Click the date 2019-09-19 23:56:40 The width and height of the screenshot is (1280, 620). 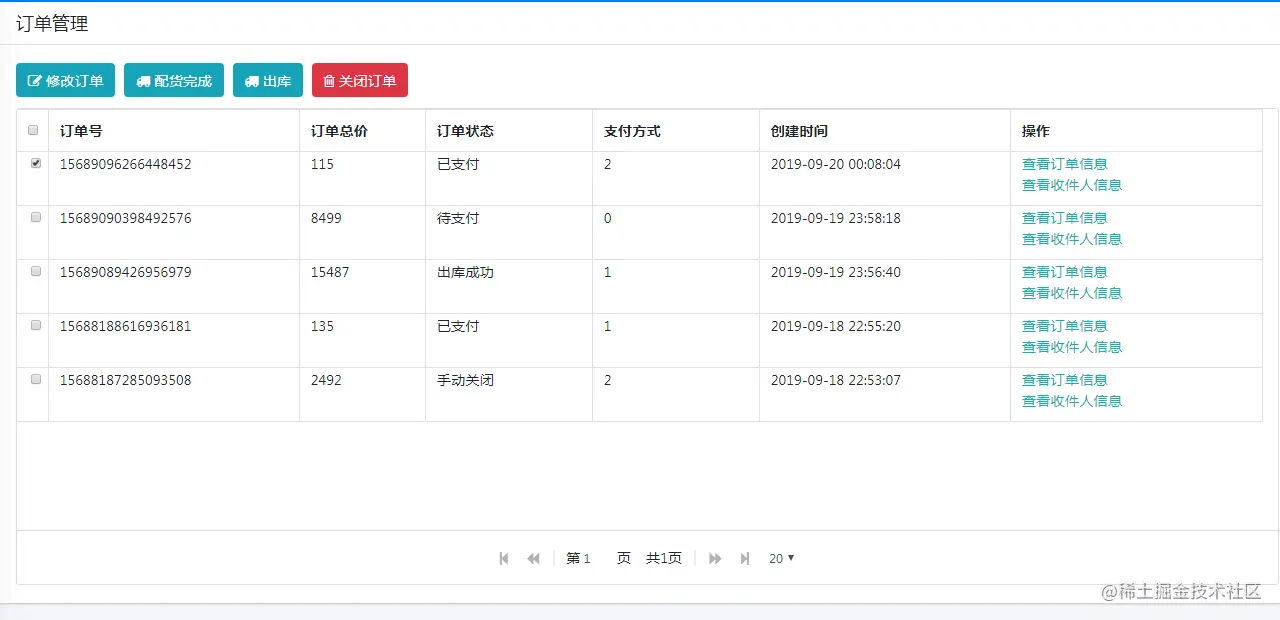click(x=836, y=272)
